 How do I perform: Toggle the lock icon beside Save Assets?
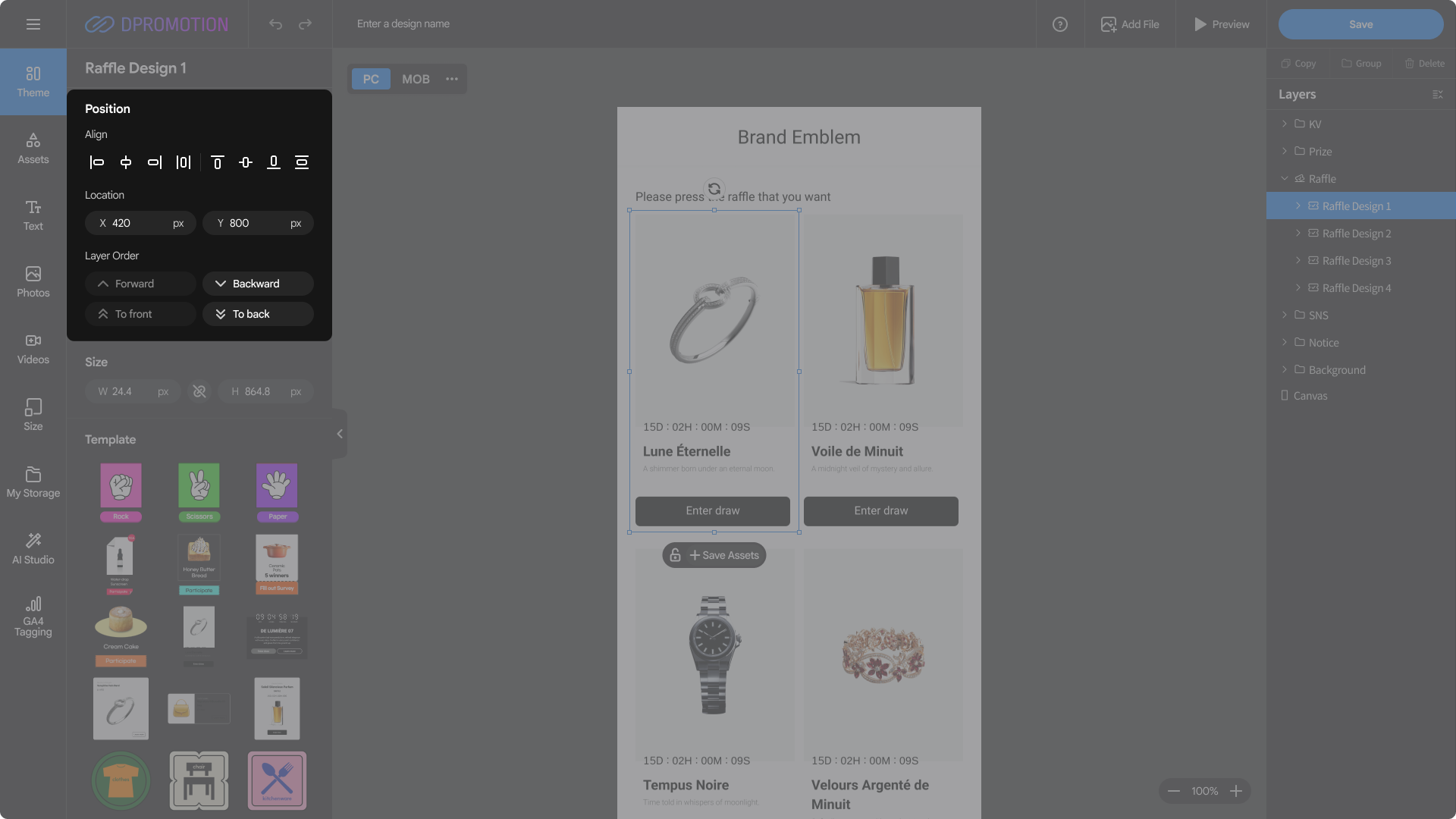tap(675, 555)
